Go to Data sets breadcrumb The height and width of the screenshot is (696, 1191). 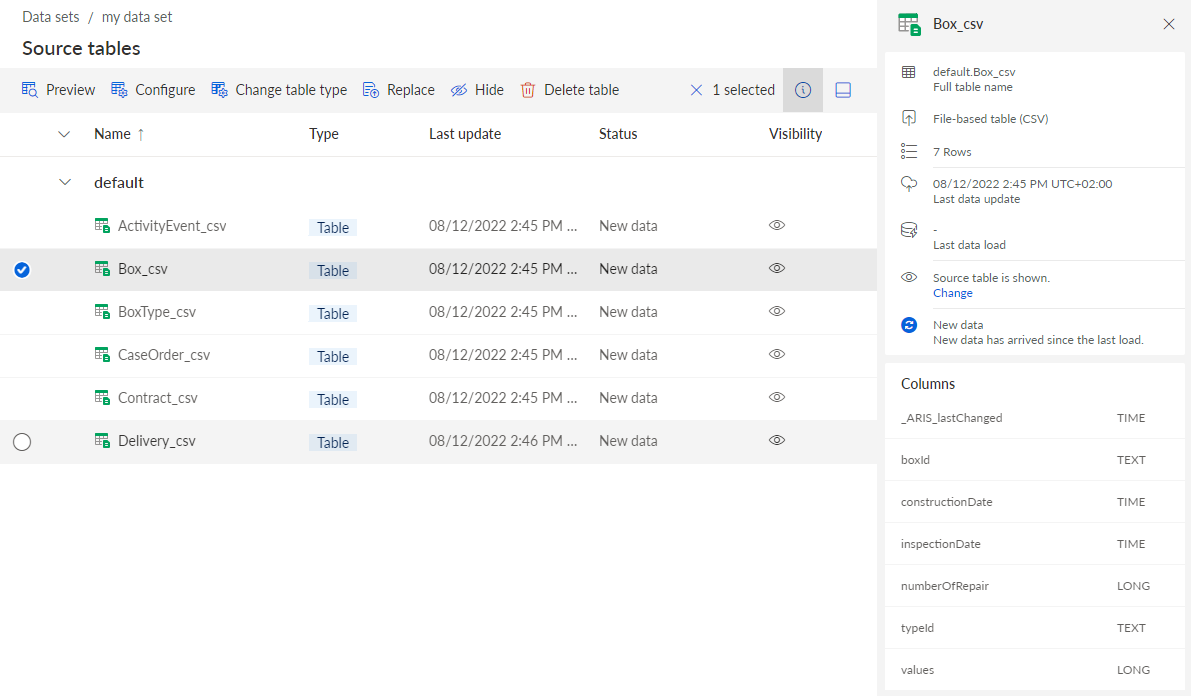[51, 17]
